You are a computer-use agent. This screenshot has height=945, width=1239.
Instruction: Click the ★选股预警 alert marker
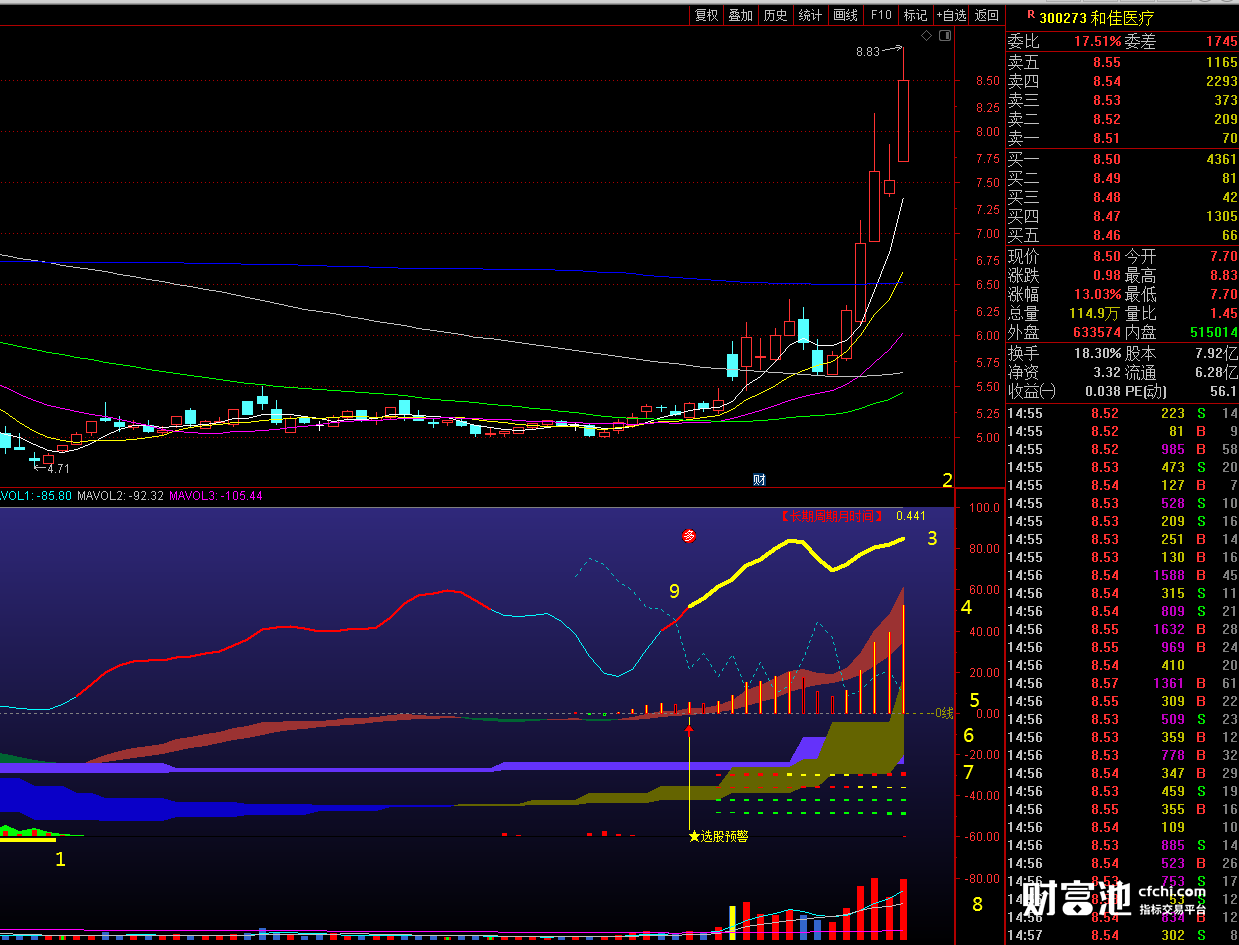[718, 836]
